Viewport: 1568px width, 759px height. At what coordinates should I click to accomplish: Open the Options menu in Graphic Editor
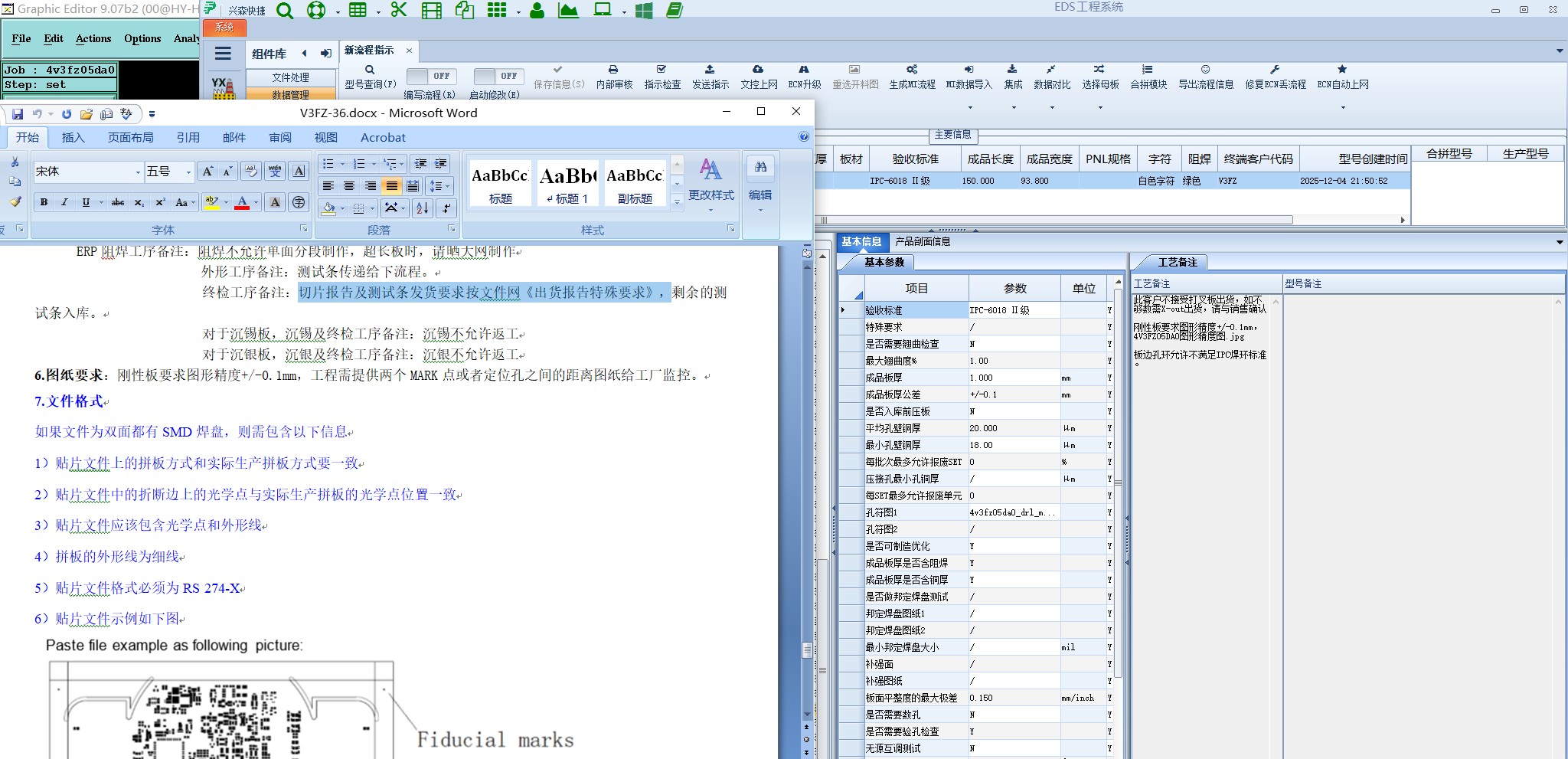pos(142,38)
